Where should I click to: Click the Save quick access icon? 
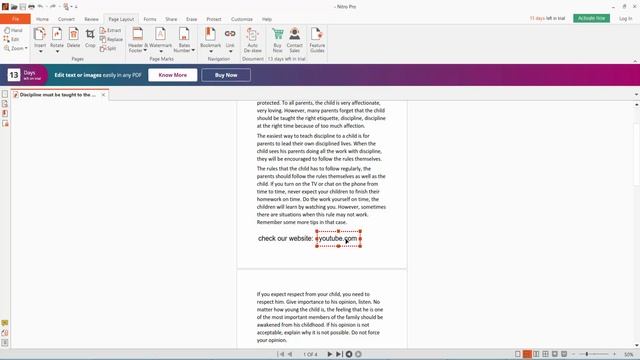point(22,7)
